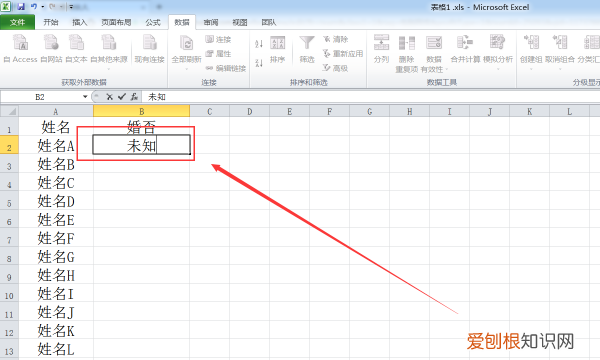This screenshot has width=600, height=360.
Task: Expand the Name Box dropdown
Action: [x=85, y=97]
